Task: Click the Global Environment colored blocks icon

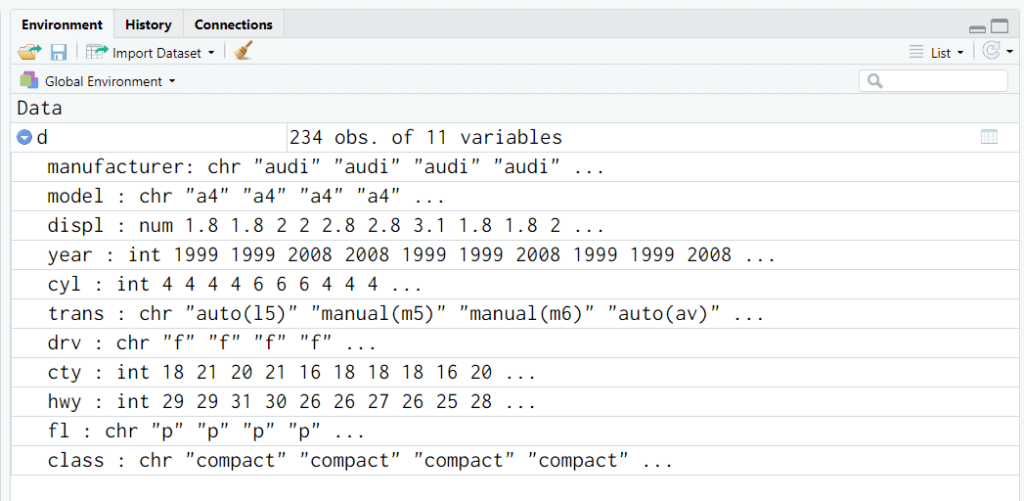Action: (29, 81)
